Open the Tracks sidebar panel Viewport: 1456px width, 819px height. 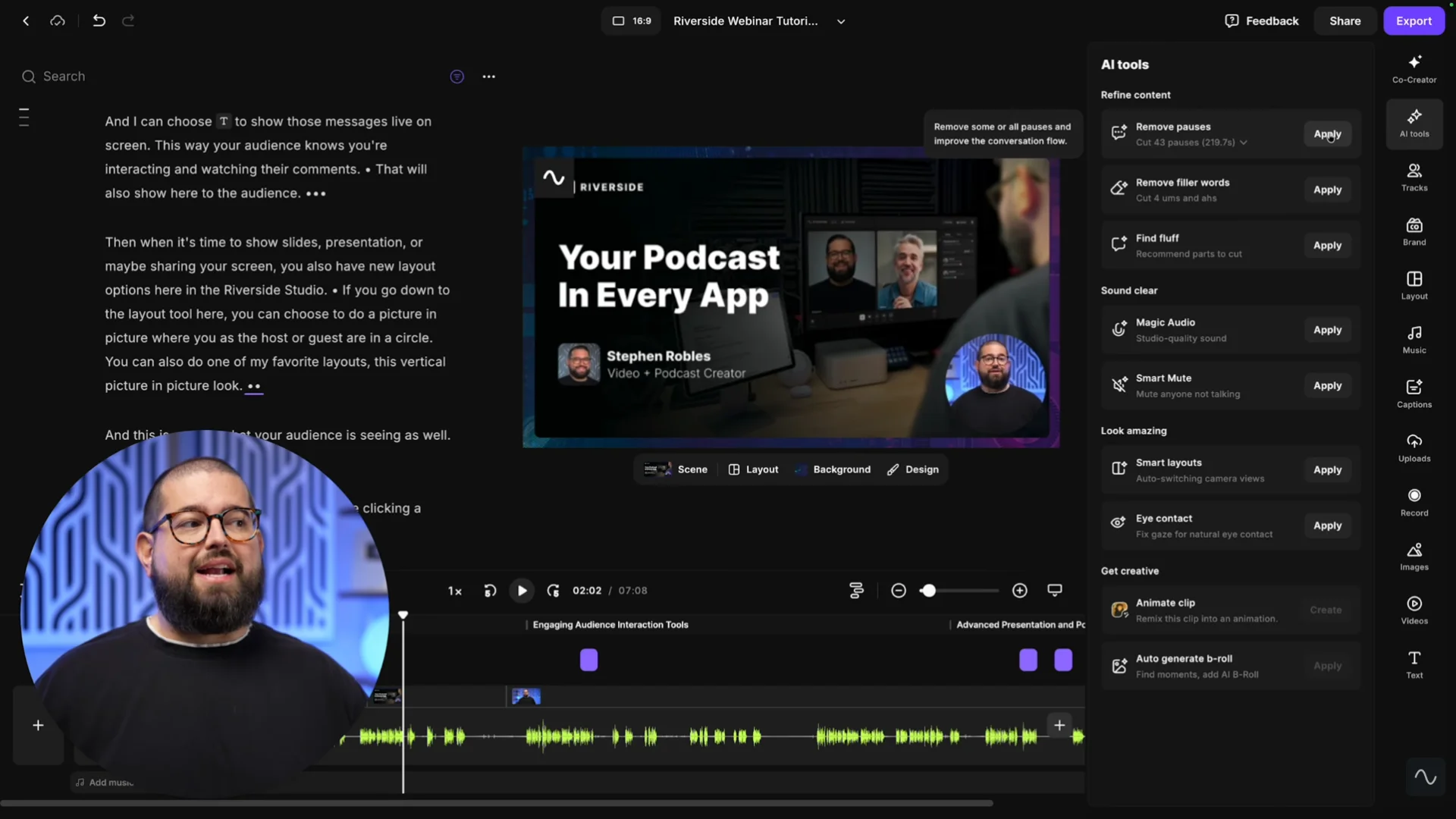tap(1414, 177)
